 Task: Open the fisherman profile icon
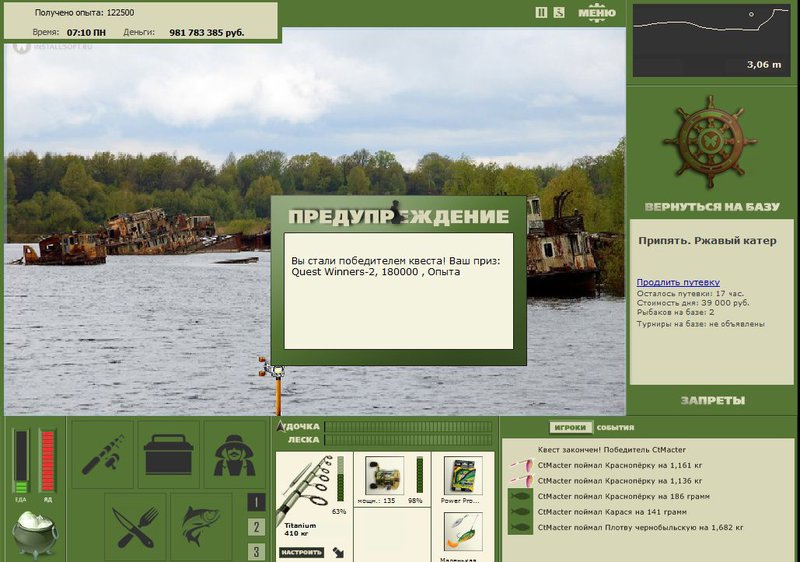click(x=234, y=454)
